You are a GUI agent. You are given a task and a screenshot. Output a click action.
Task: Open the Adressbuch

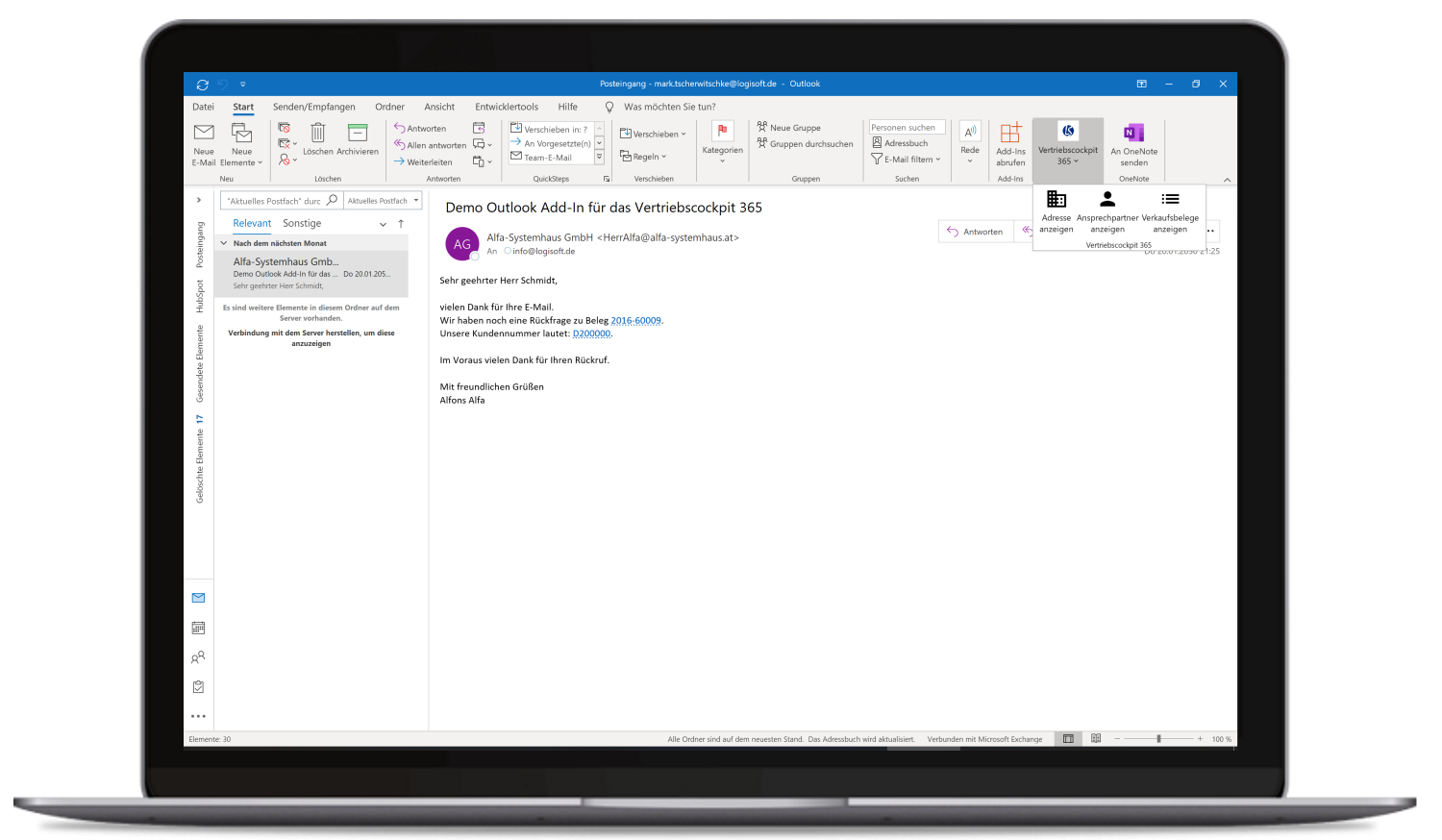901,143
